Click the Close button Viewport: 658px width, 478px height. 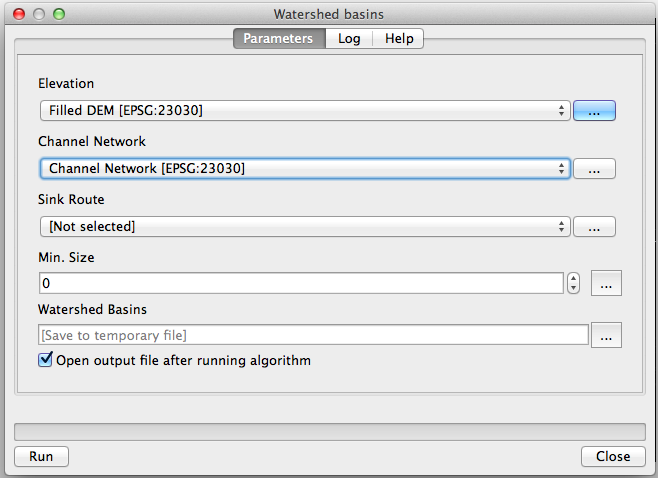(x=613, y=456)
